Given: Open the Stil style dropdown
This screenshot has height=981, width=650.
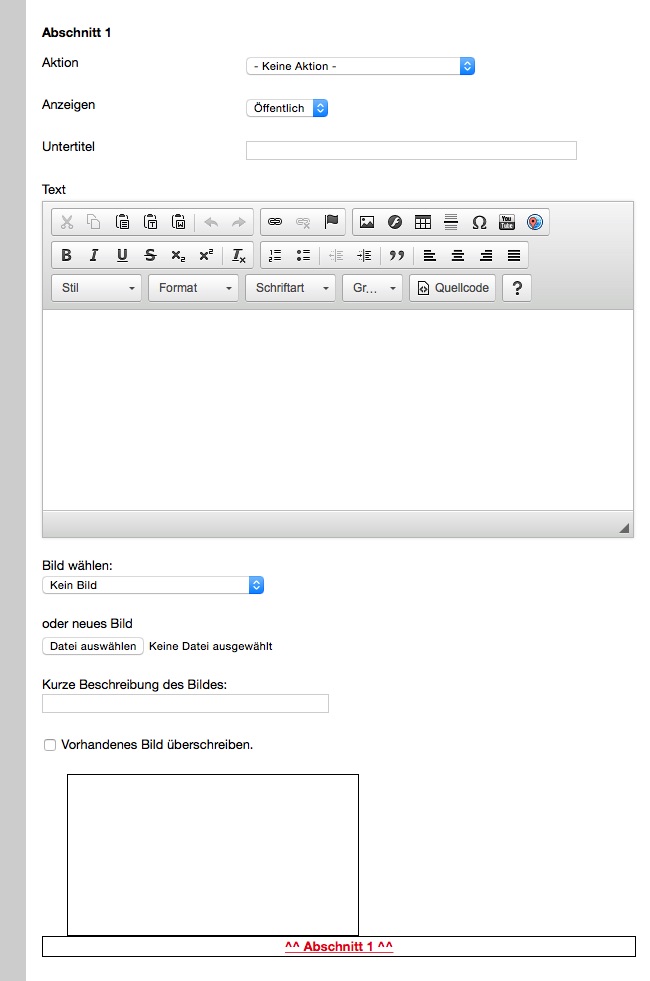Looking at the screenshot, I should (x=97, y=288).
